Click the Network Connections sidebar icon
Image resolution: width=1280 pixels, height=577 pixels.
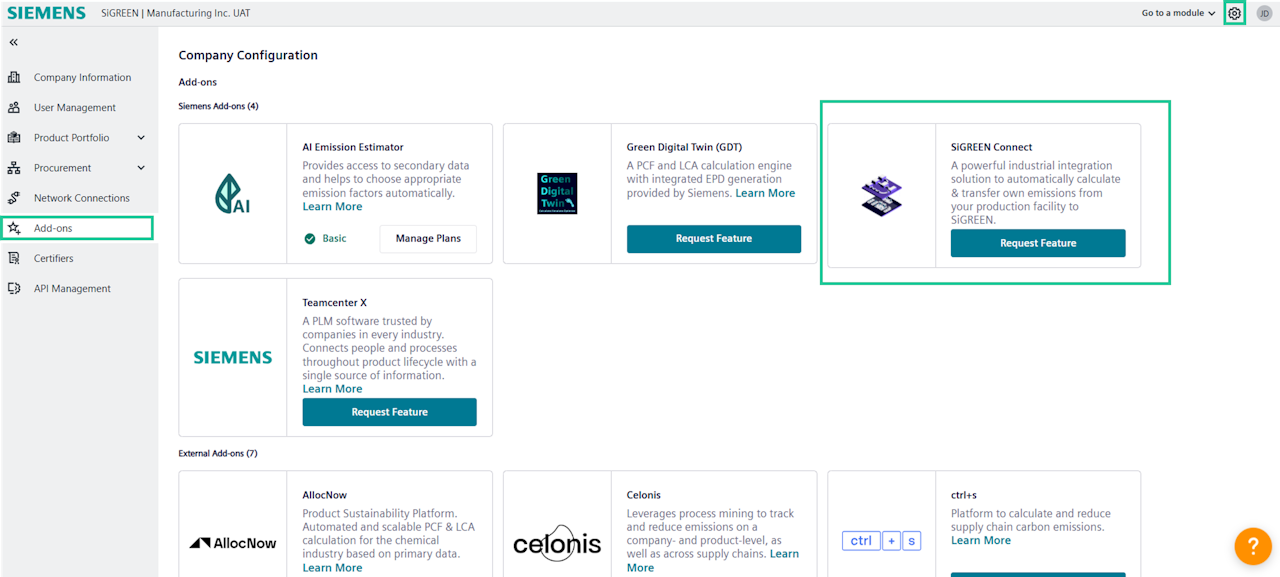click(14, 198)
